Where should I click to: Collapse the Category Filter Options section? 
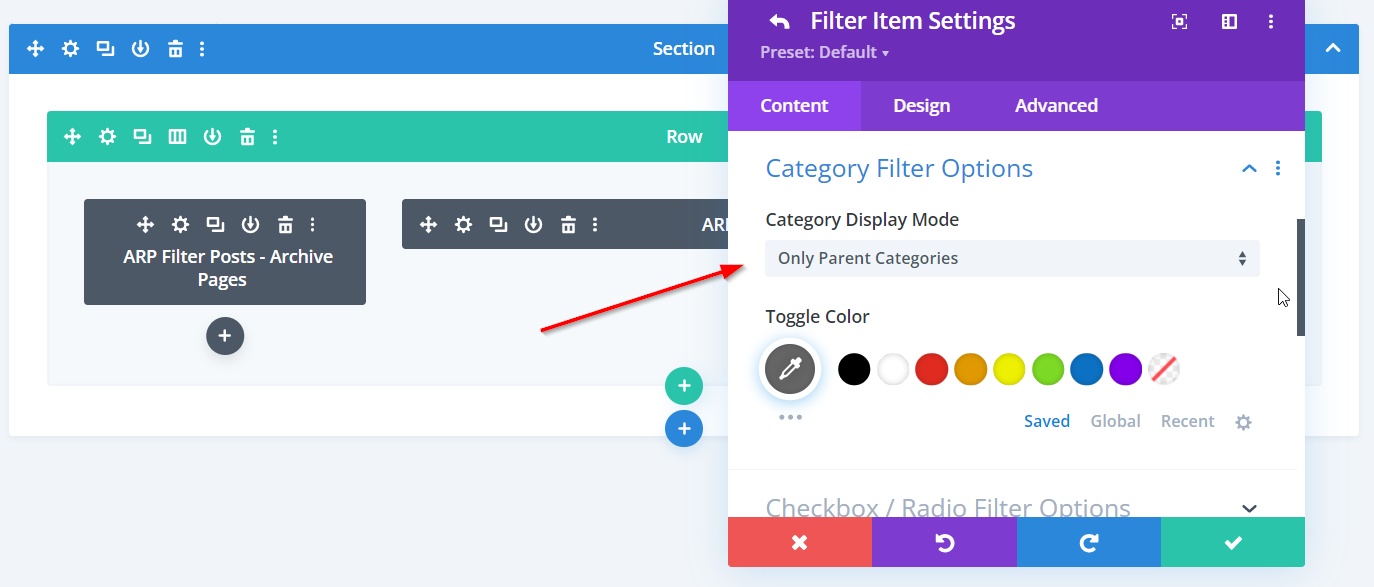[1248, 169]
